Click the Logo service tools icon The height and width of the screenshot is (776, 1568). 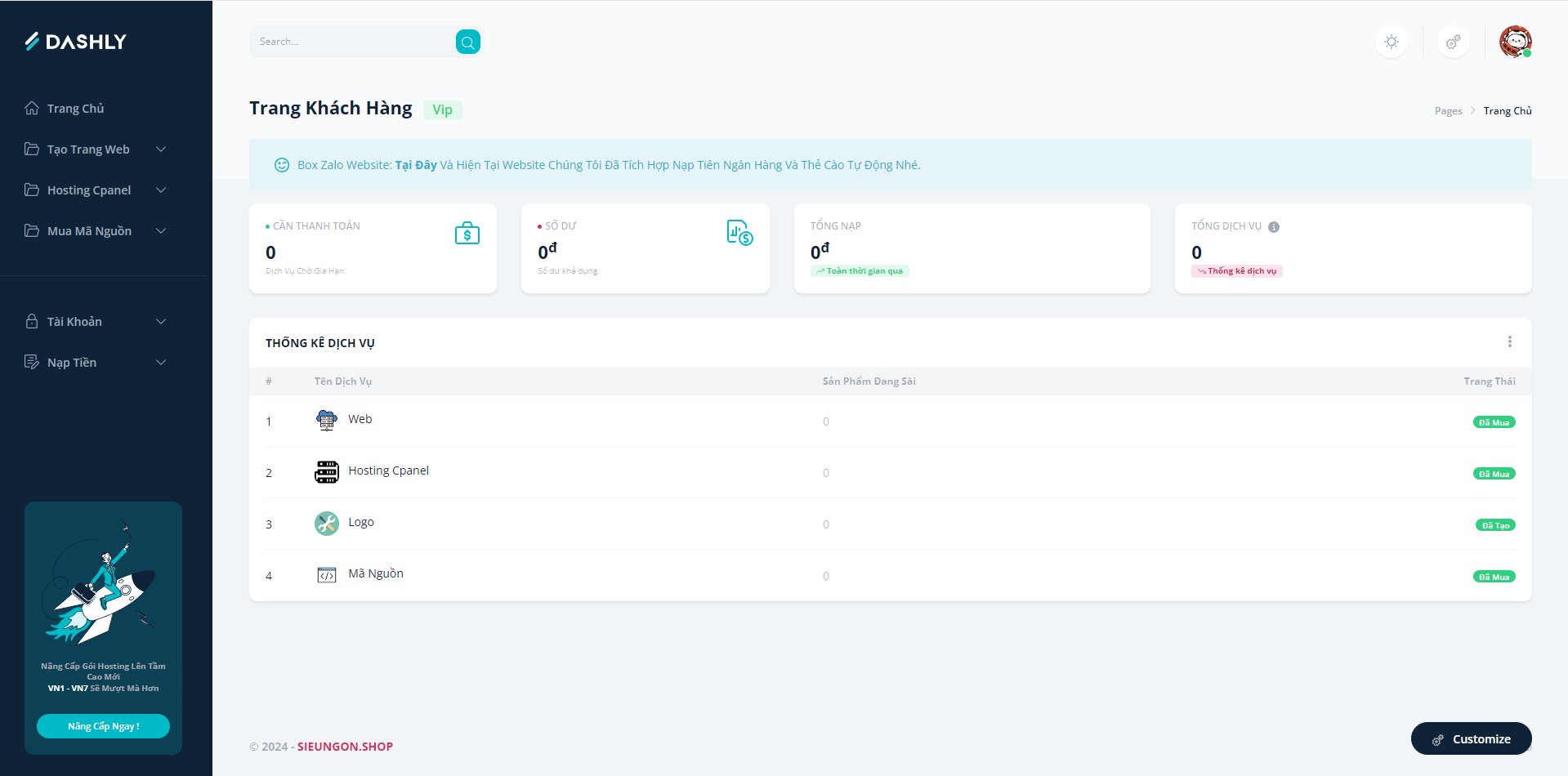point(327,524)
